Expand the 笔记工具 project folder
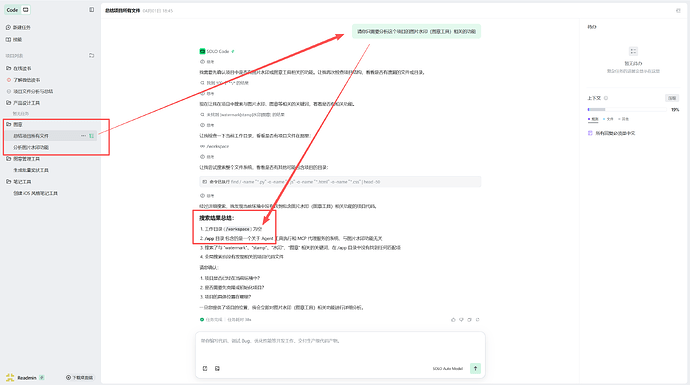 (x=18, y=182)
